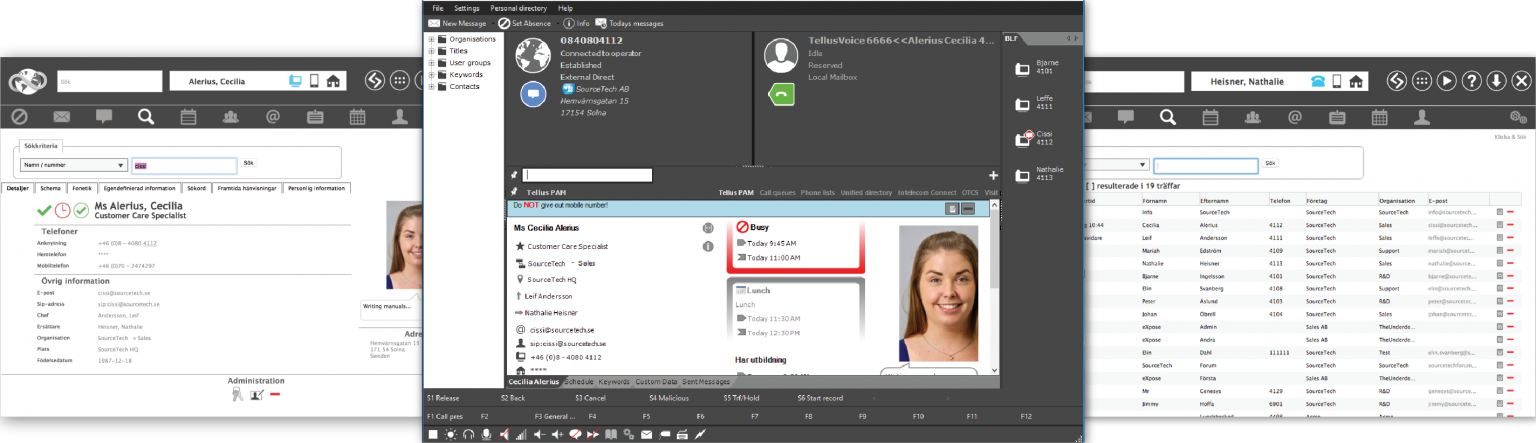Click the S4 Malicious button
Screen dimensions: 1536x443
(x=668, y=398)
